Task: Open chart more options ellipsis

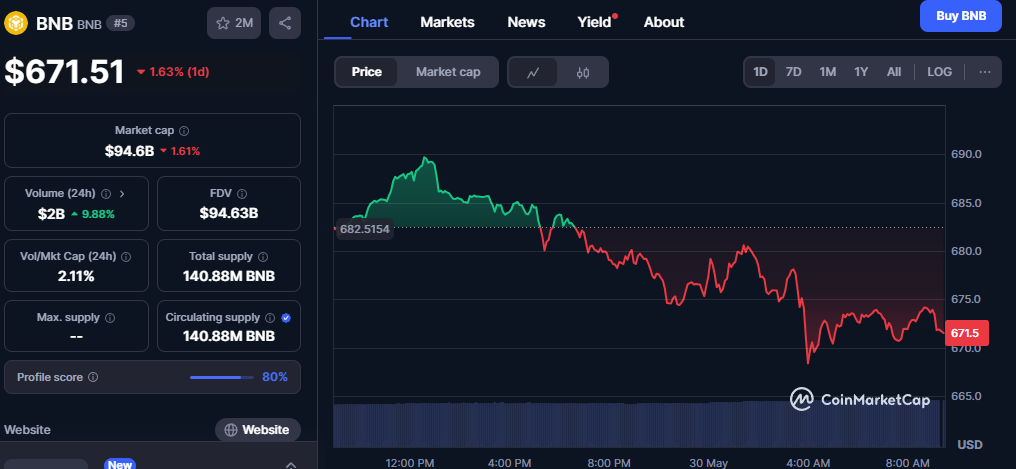Action: point(985,72)
